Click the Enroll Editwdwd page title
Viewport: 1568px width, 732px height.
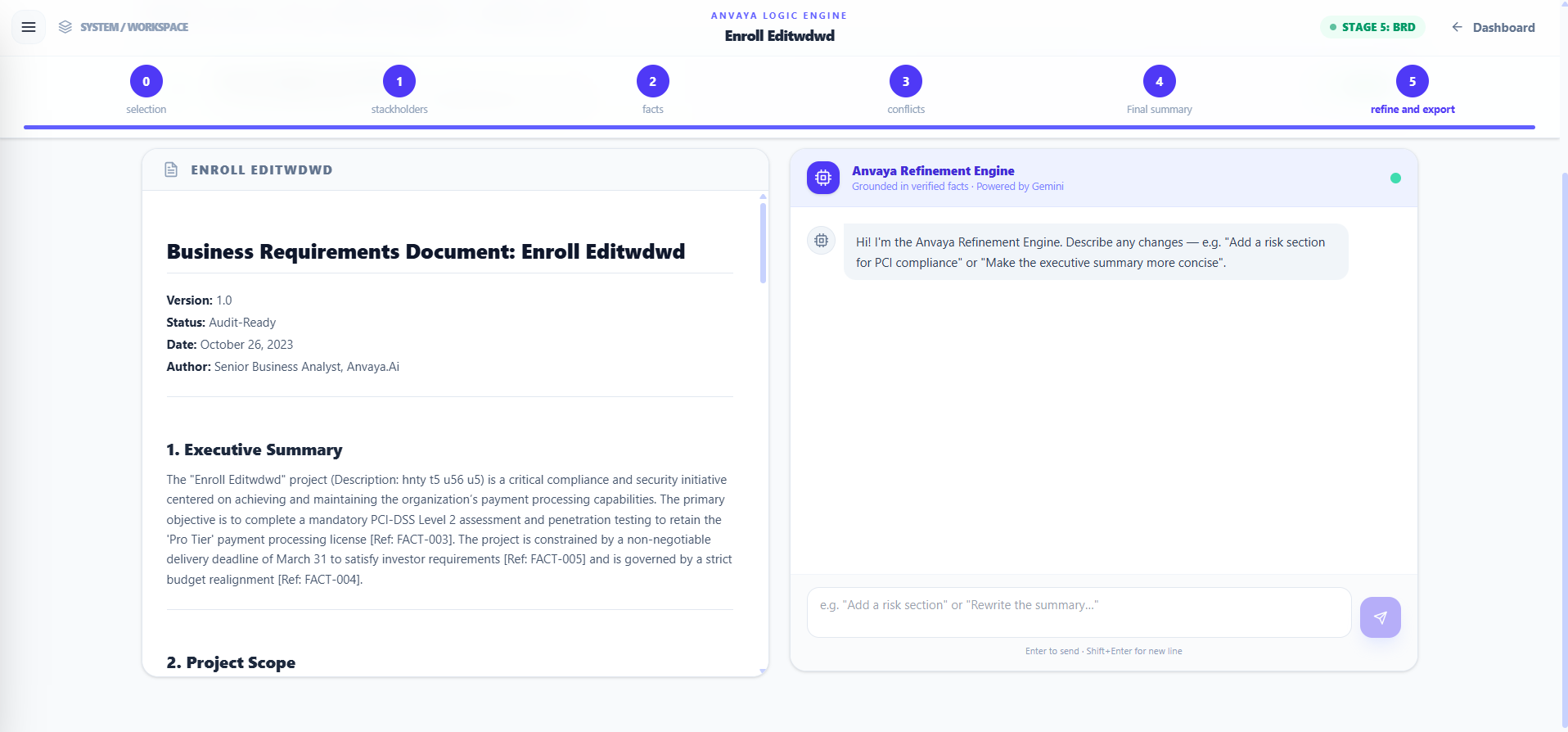(780, 35)
